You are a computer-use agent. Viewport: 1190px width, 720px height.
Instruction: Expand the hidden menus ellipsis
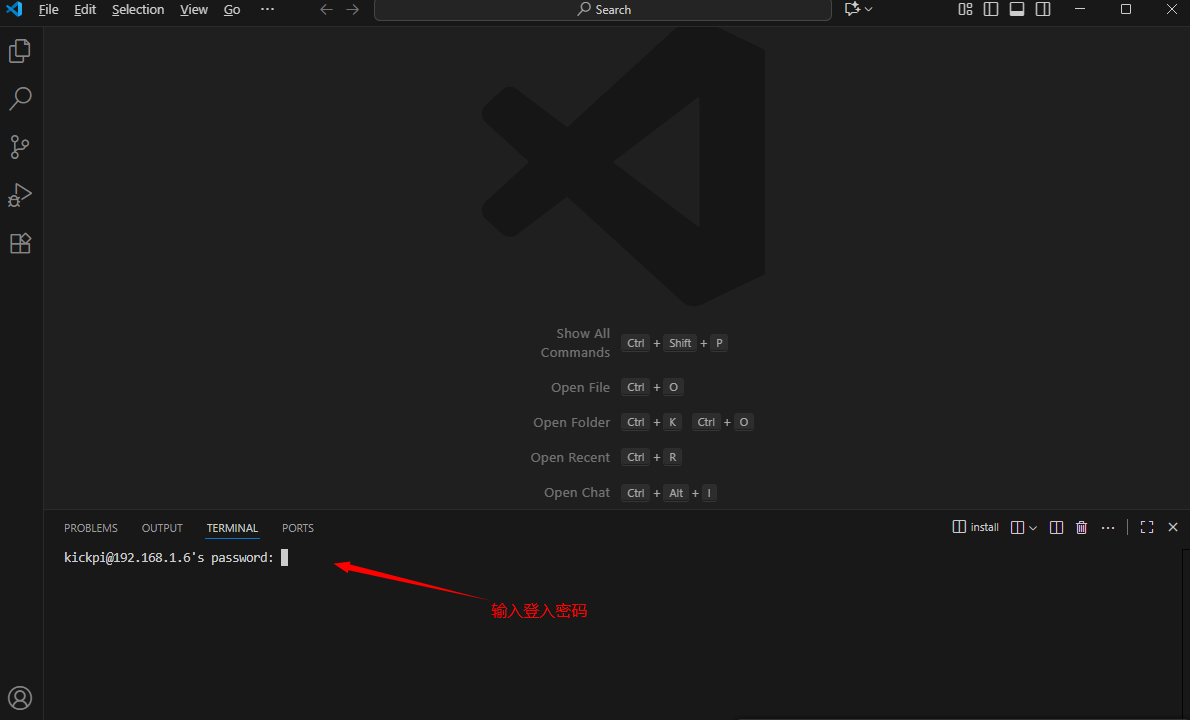pyautogui.click(x=267, y=9)
